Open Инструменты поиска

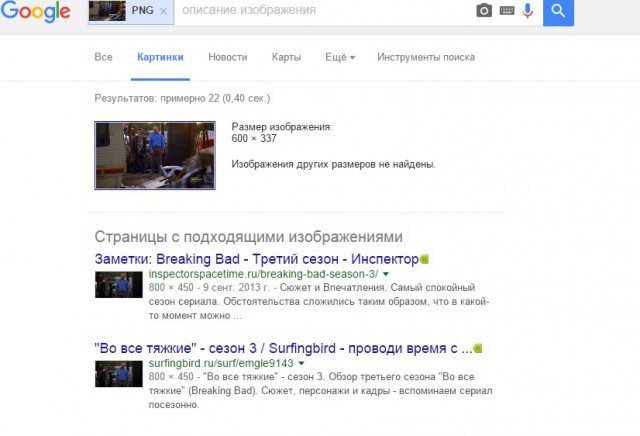[426, 57]
